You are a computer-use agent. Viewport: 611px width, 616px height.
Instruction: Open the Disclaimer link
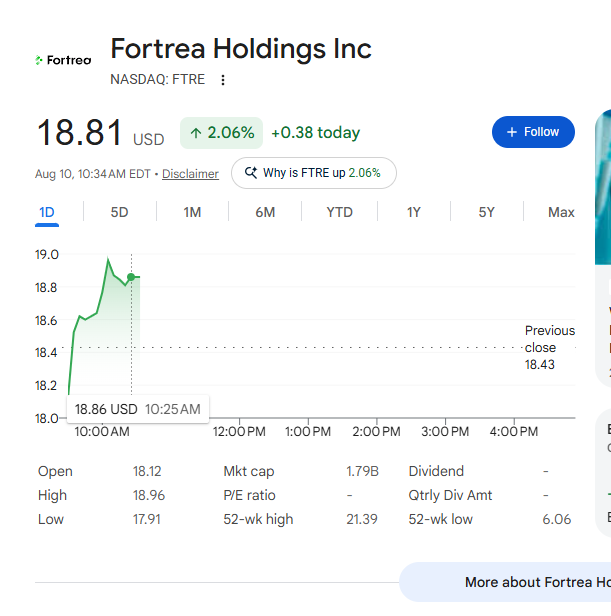(x=190, y=174)
